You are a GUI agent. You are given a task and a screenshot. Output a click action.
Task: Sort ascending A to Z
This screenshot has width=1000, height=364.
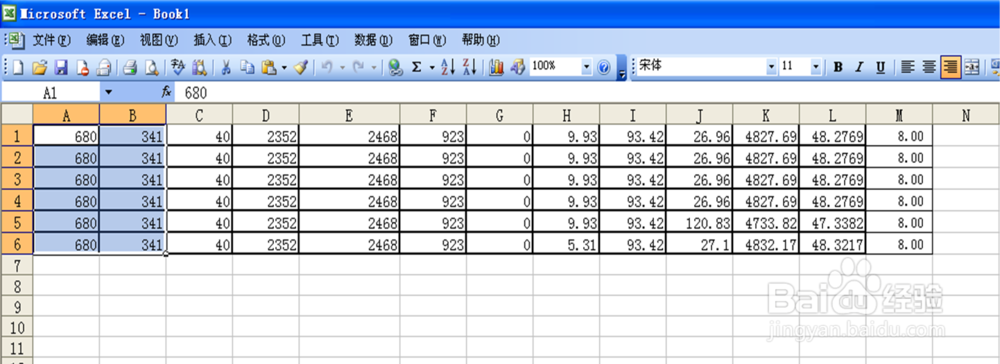[448, 66]
